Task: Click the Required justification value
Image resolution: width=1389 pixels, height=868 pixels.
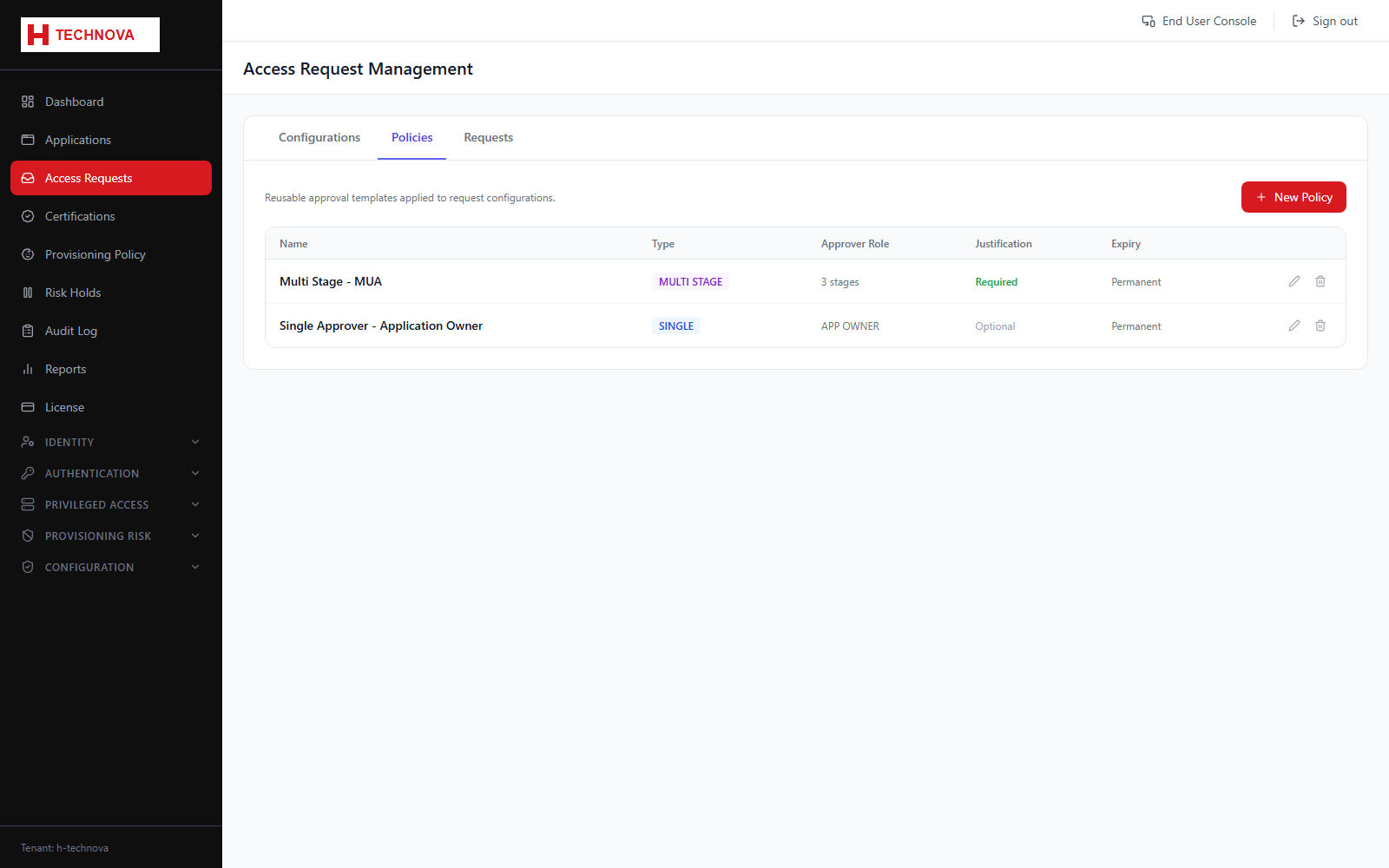Action: (996, 282)
